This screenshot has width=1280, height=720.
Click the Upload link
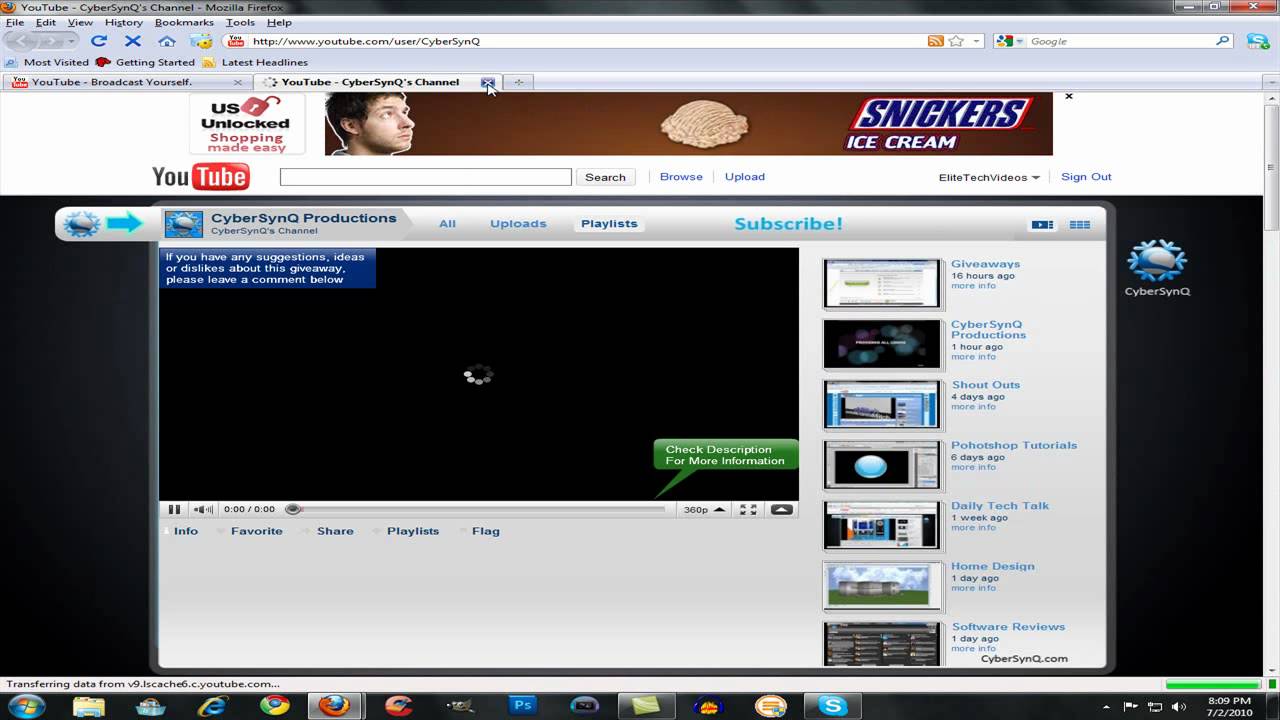coord(744,177)
